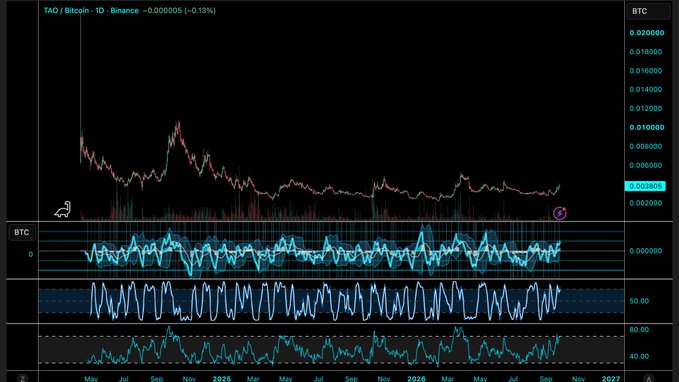Click the 0.010000 price axis label
Screen dimensions: 679x382
coord(647,127)
